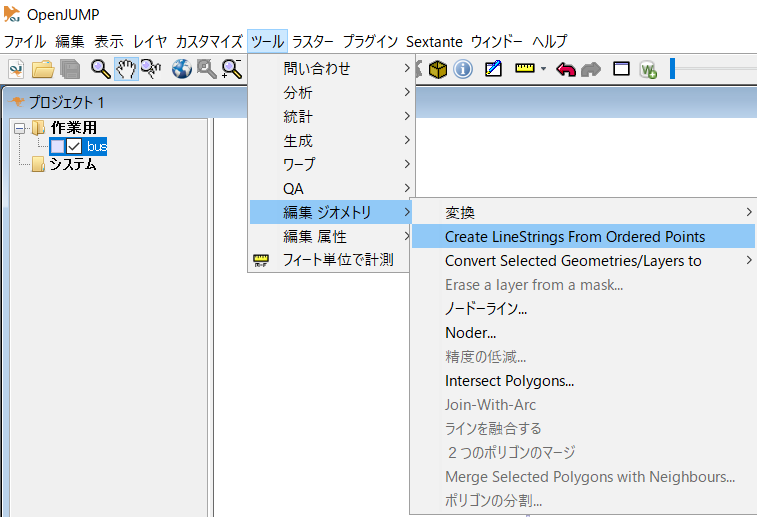The height and width of the screenshot is (517, 757).
Task: Open the カスタマイズ menu
Action: click(209, 42)
